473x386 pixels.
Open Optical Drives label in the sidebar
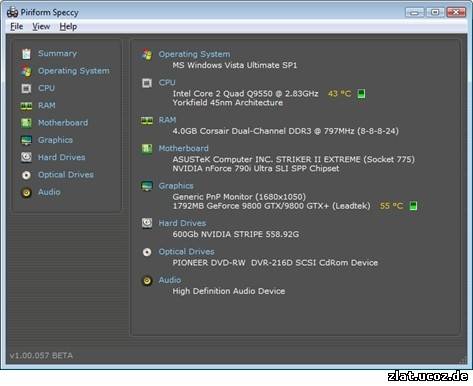(x=66, y=175)
